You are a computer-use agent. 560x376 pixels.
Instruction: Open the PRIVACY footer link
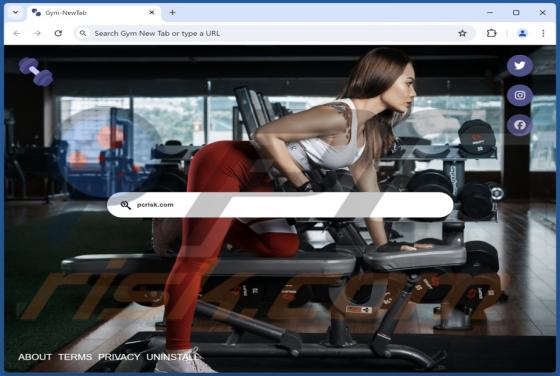coord(119,357)
